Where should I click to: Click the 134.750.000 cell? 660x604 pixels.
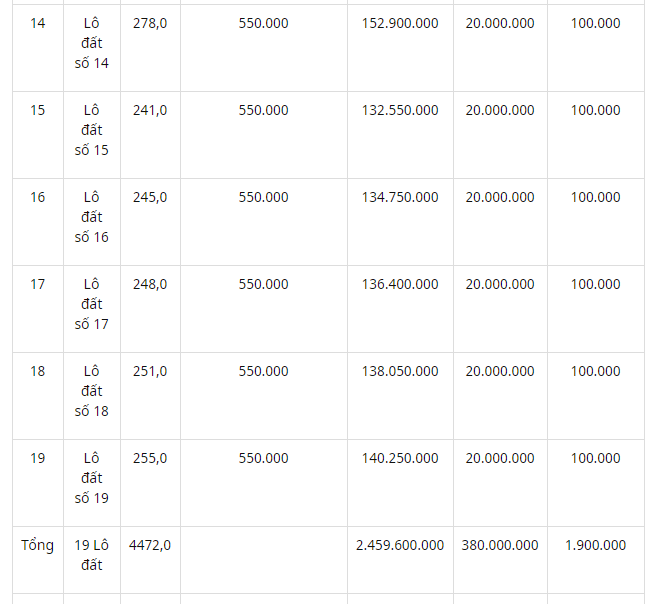click(x=400, y=197)
